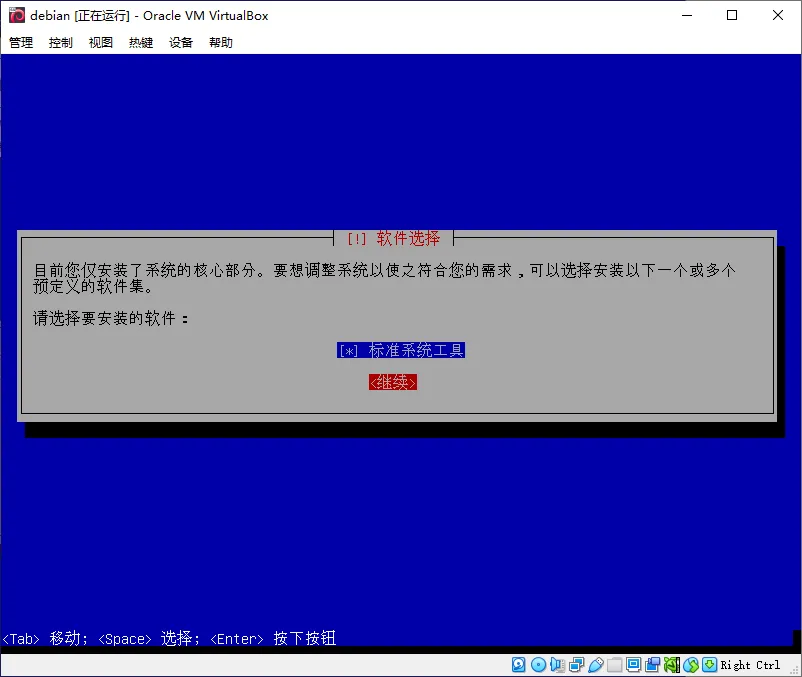
Task: Open the USB devices status icon
Action: [x=596, y=665]
